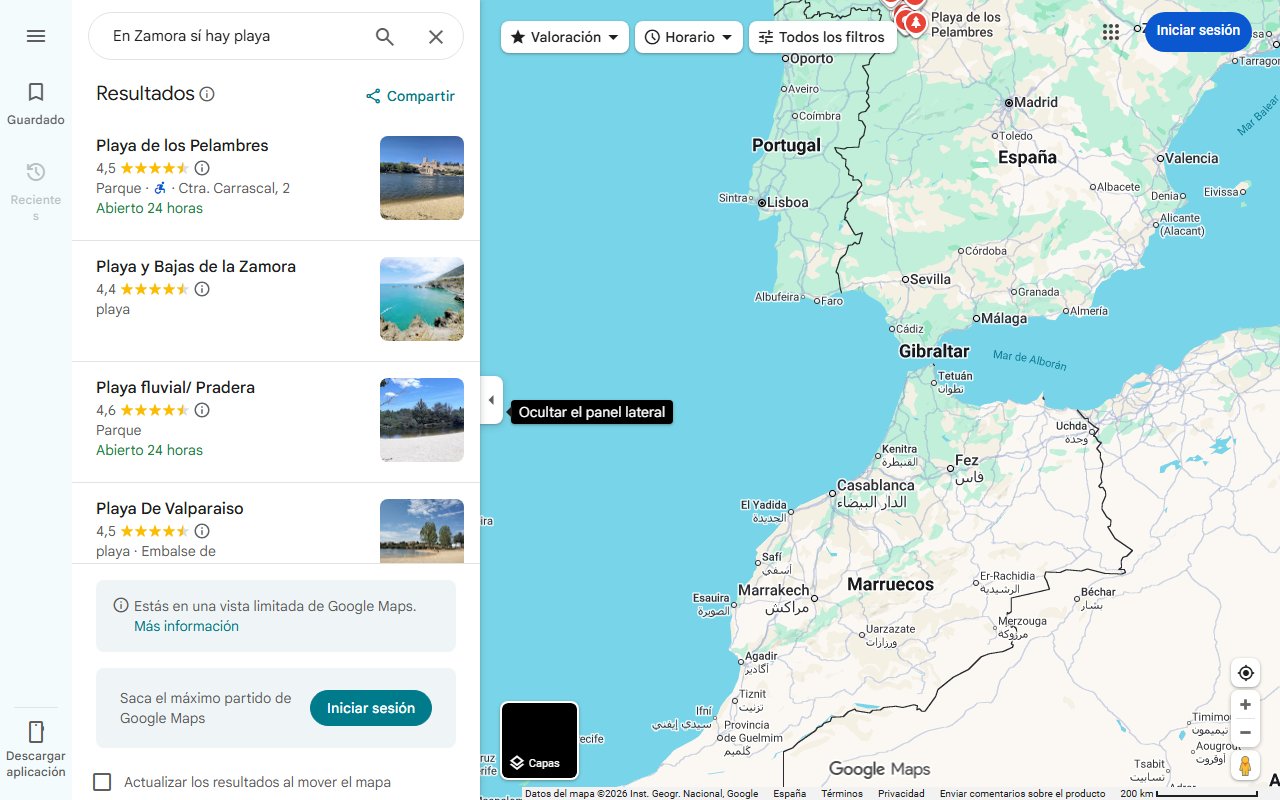Image resolution: width=1280 pixels, height=800 pixels.
Task: Zoom in using the plus control
Action: 1245,704
